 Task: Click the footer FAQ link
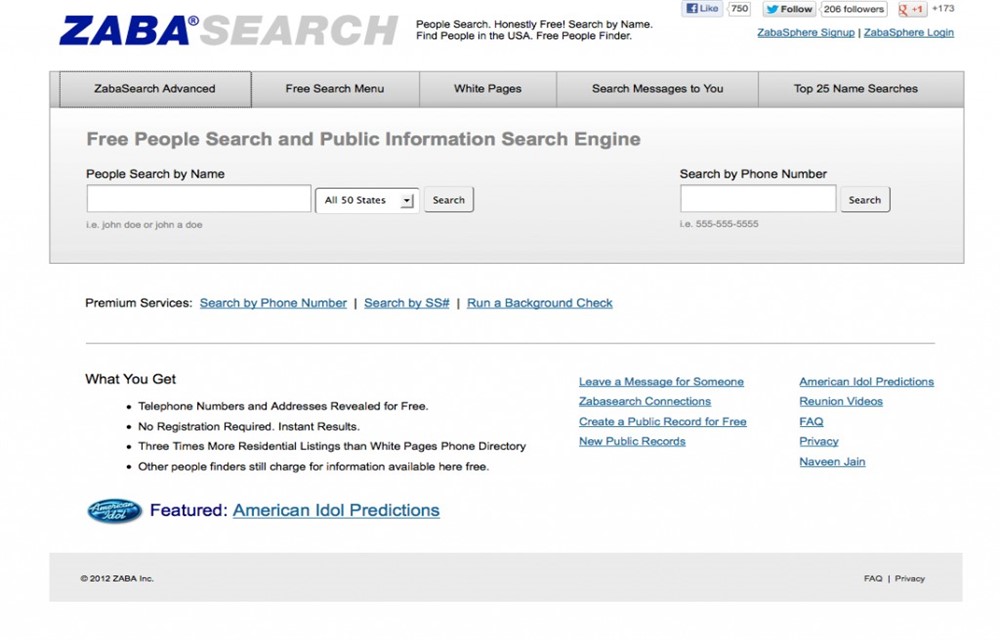[x=873, y=579]
